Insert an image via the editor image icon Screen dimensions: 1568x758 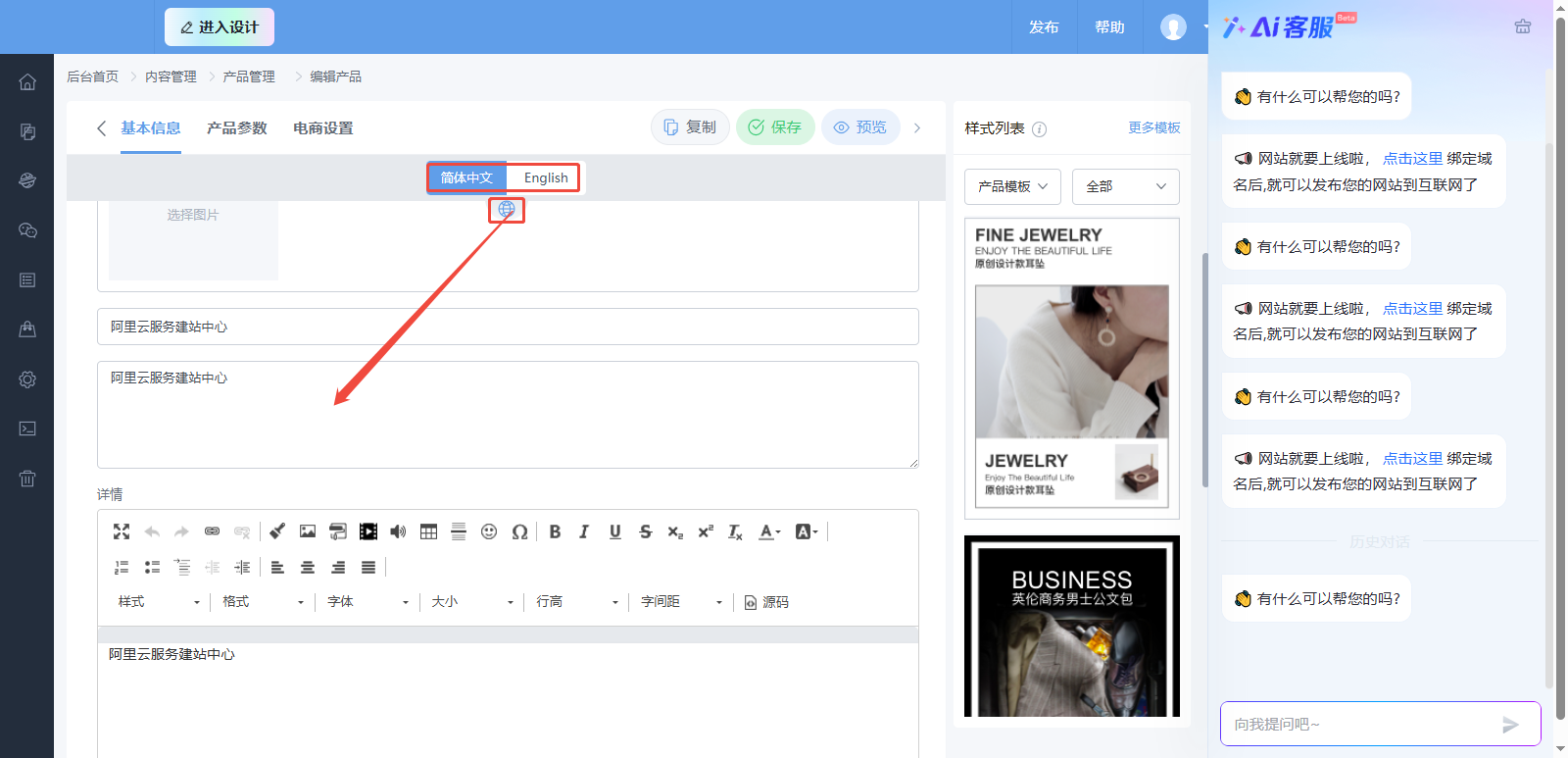[308, 531]
